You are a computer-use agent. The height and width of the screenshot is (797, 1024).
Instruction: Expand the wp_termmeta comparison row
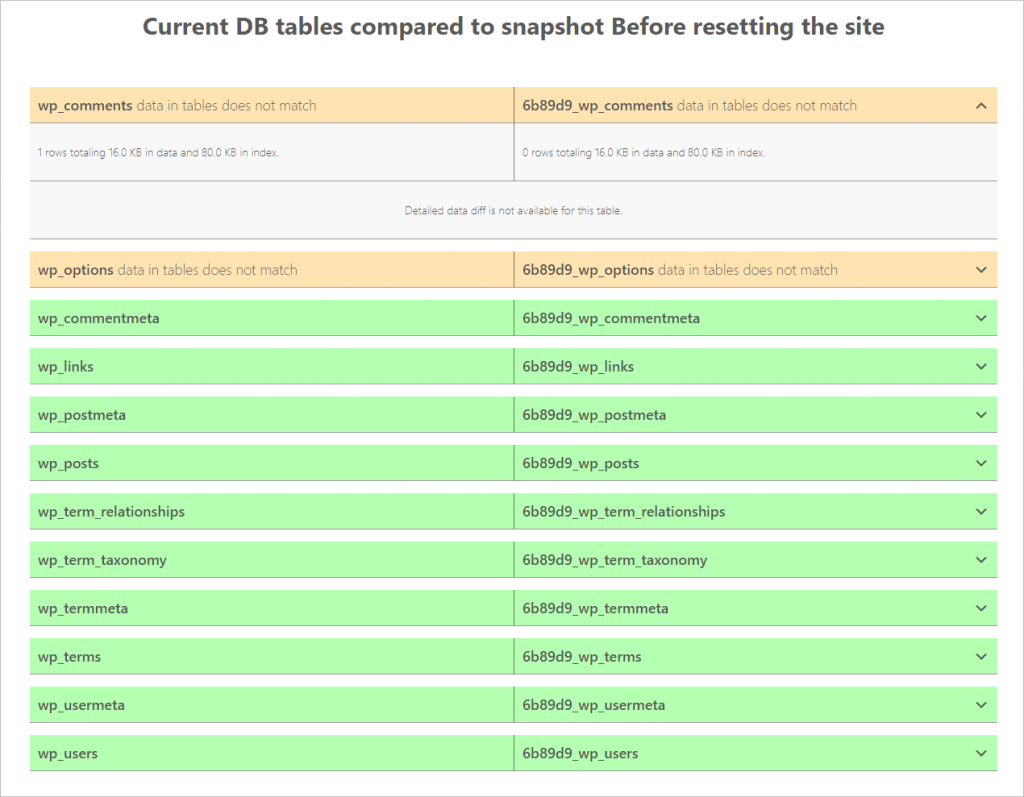tap(981, 608)
